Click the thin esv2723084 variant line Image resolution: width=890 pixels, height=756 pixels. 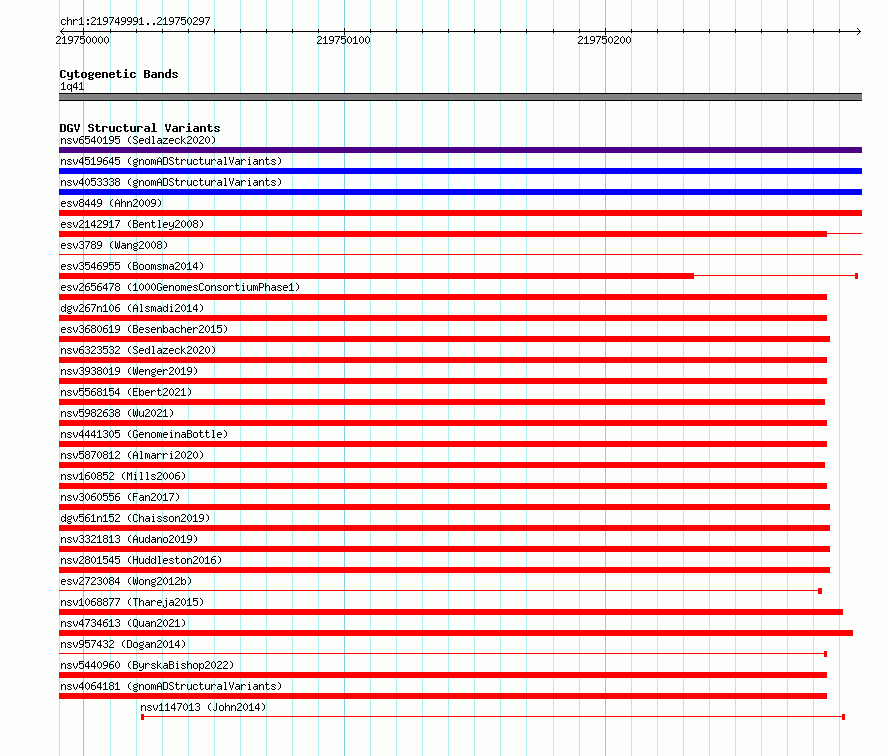[440, 591]
